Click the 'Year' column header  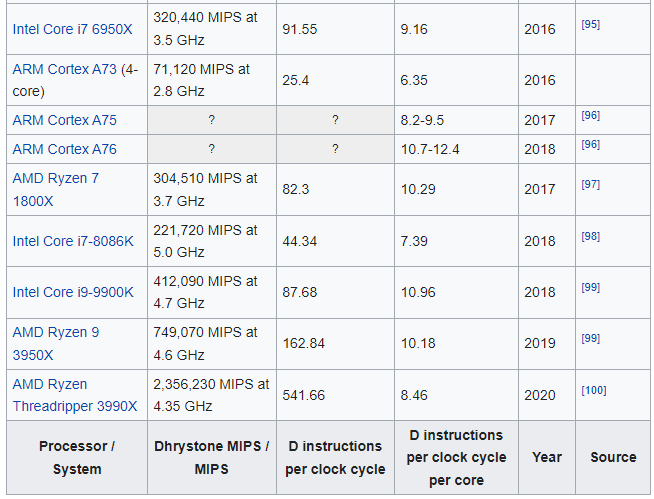[x=547, y=458]
